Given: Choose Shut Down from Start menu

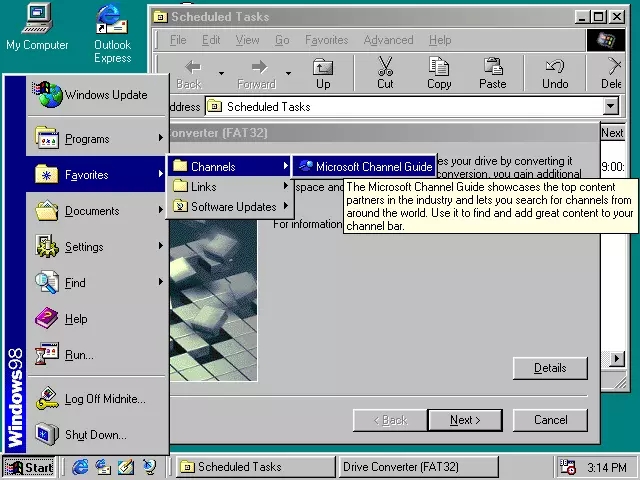Looking at the screenshot, I should click(95, 435).
